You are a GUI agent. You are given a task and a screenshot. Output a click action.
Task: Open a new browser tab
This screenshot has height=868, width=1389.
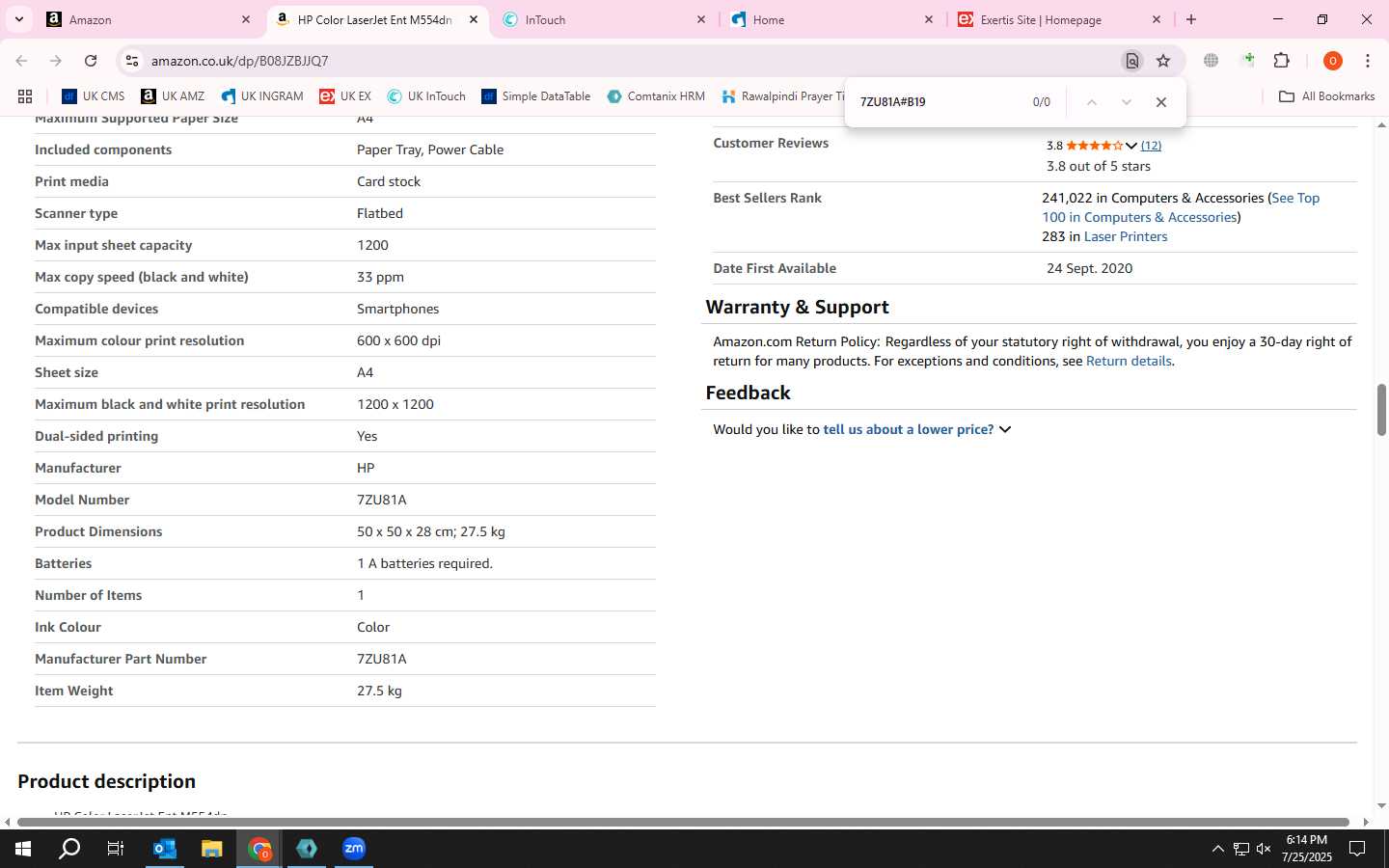(x=1191, y=19)
